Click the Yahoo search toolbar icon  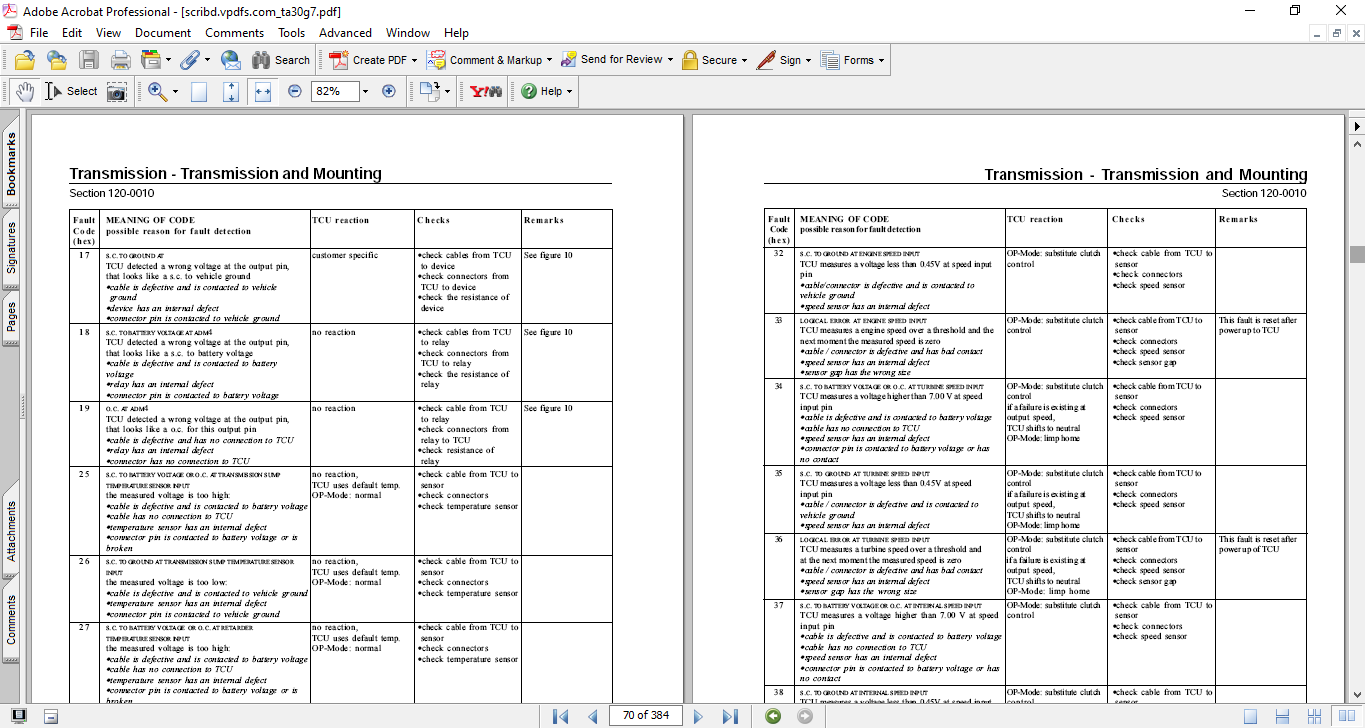(485, 91)
